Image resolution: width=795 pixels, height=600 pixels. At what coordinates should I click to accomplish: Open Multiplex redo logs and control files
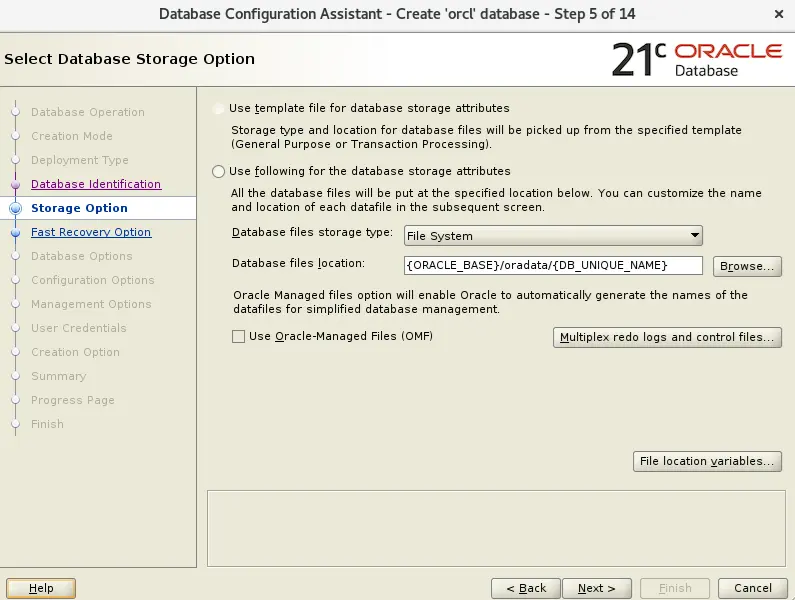coord(667,337)
